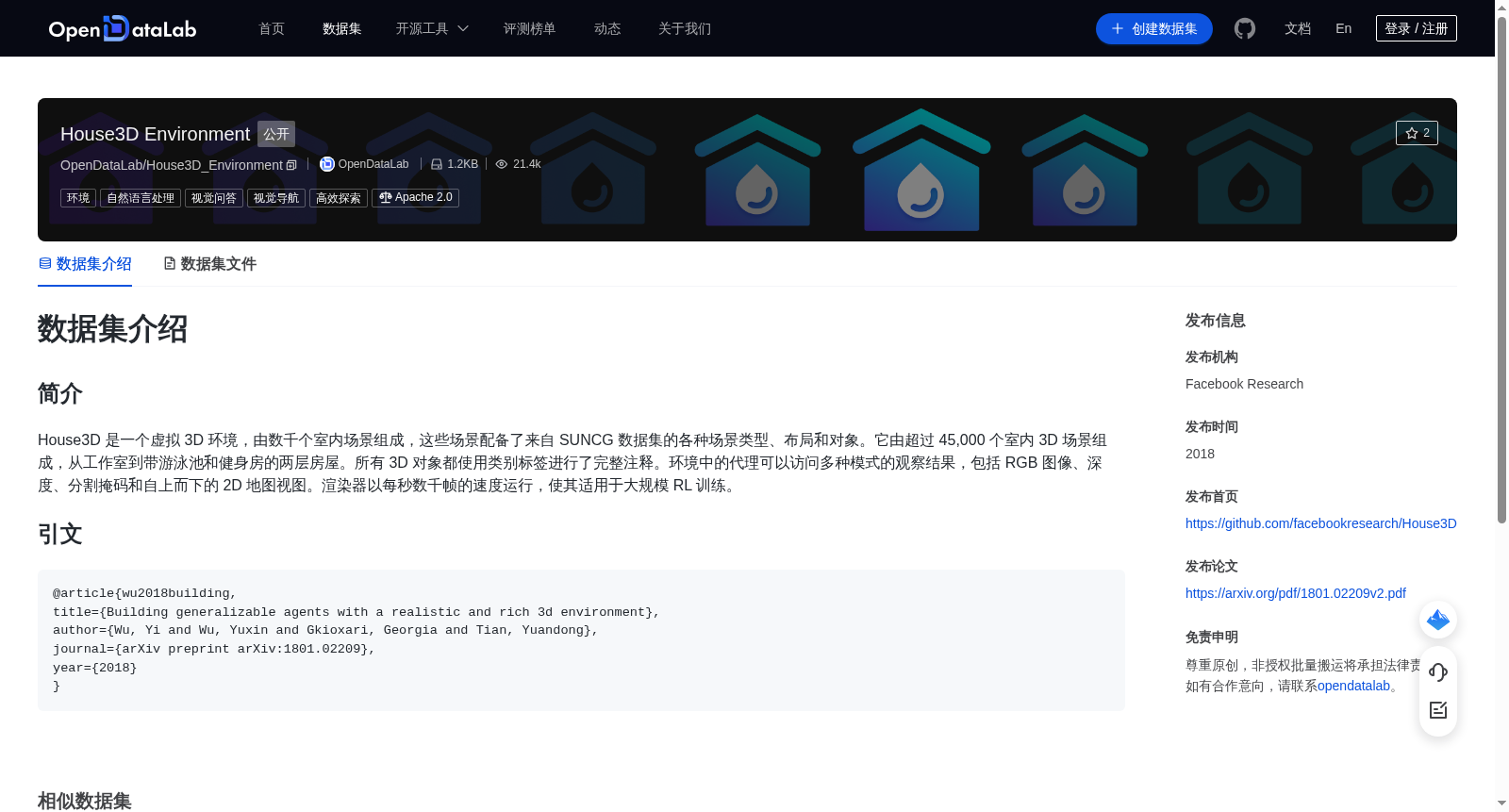Open 关于我们 navigation item
This screenshot has width=1509, height=812.
pyautogui.click(x=685, y=29)
